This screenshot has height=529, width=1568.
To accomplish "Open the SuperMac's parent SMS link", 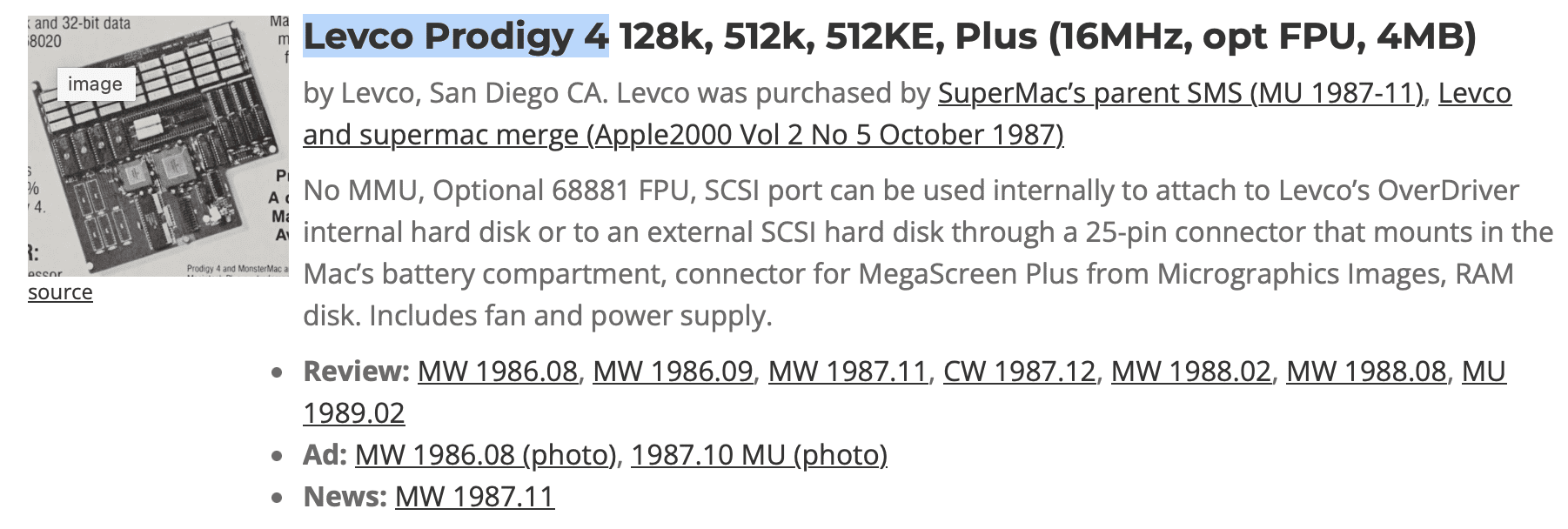I will coord(1181,93).
